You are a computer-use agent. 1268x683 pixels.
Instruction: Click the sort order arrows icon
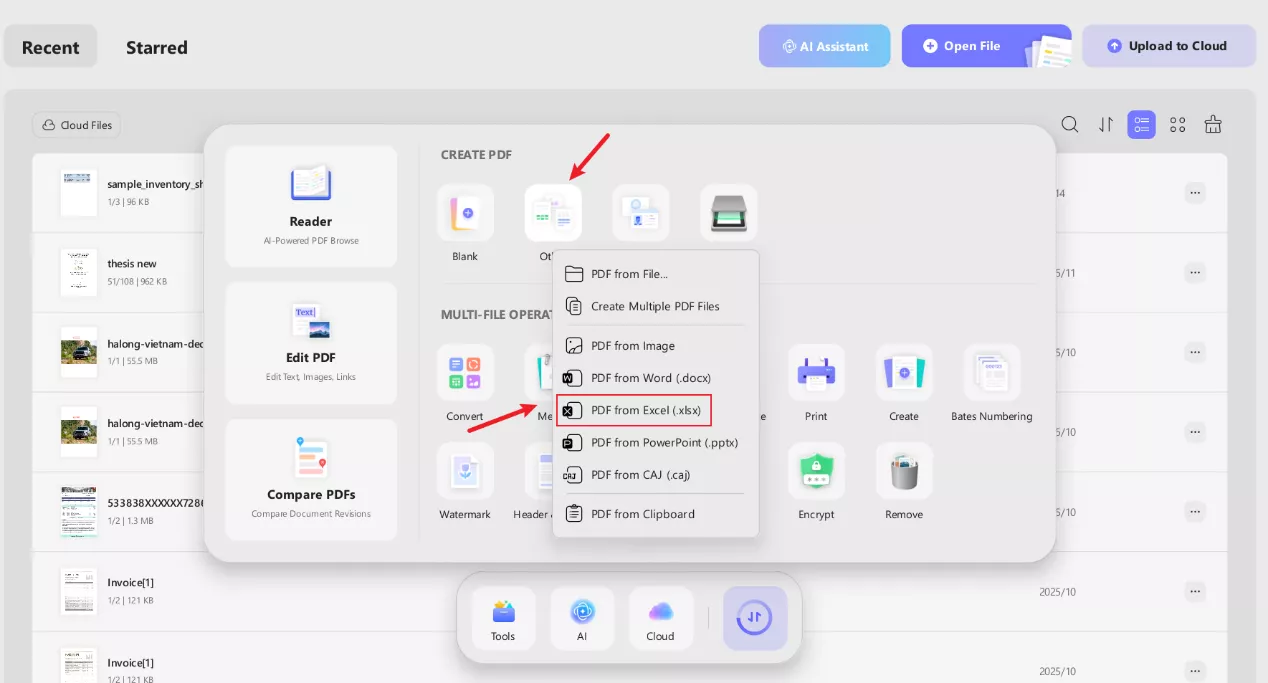tap(1106, 125)
